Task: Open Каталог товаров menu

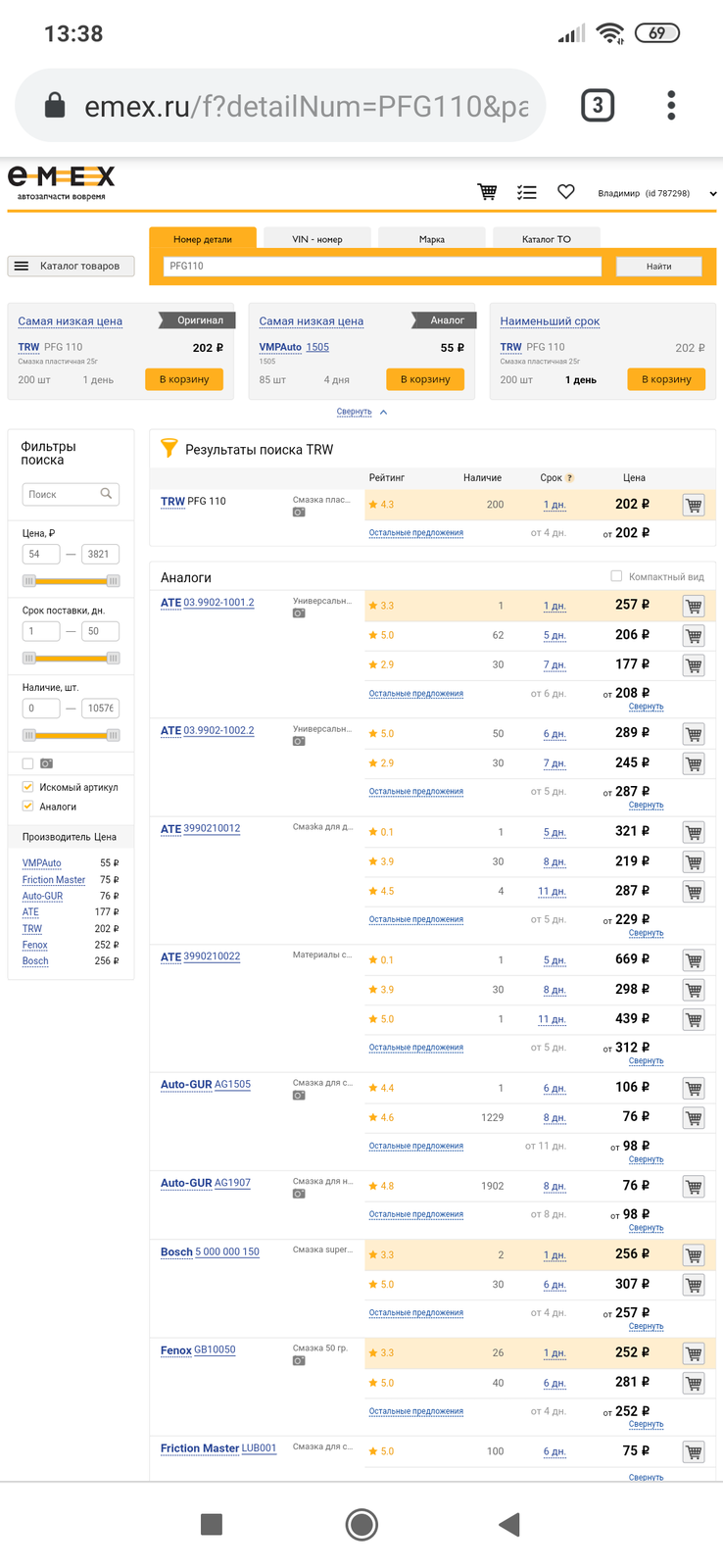Action: click(x=71, y=266)
